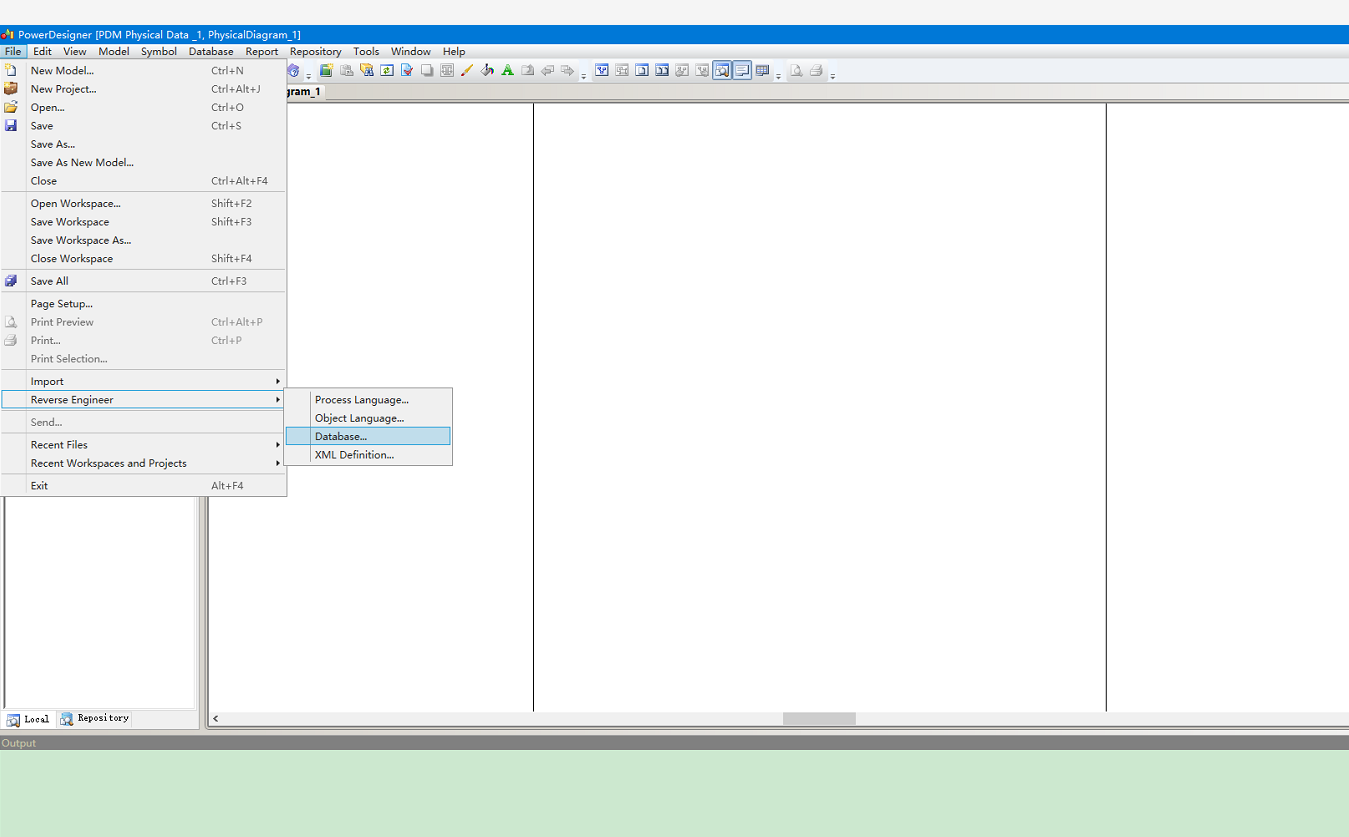Click the Refresh icon on the toolbar
Viewport: 1349px width, 837px height.
pos(386,70)
